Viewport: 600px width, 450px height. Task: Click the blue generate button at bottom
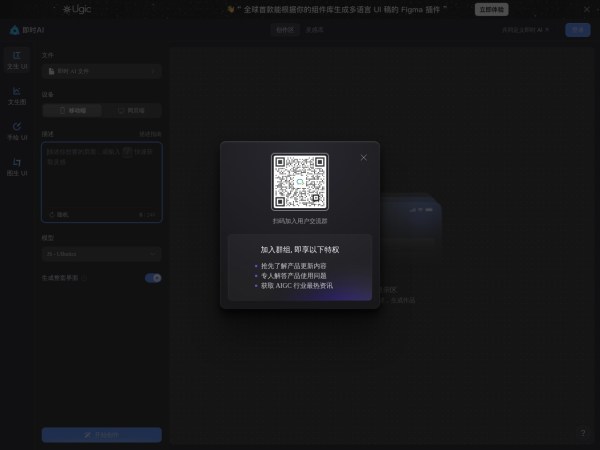101,434
